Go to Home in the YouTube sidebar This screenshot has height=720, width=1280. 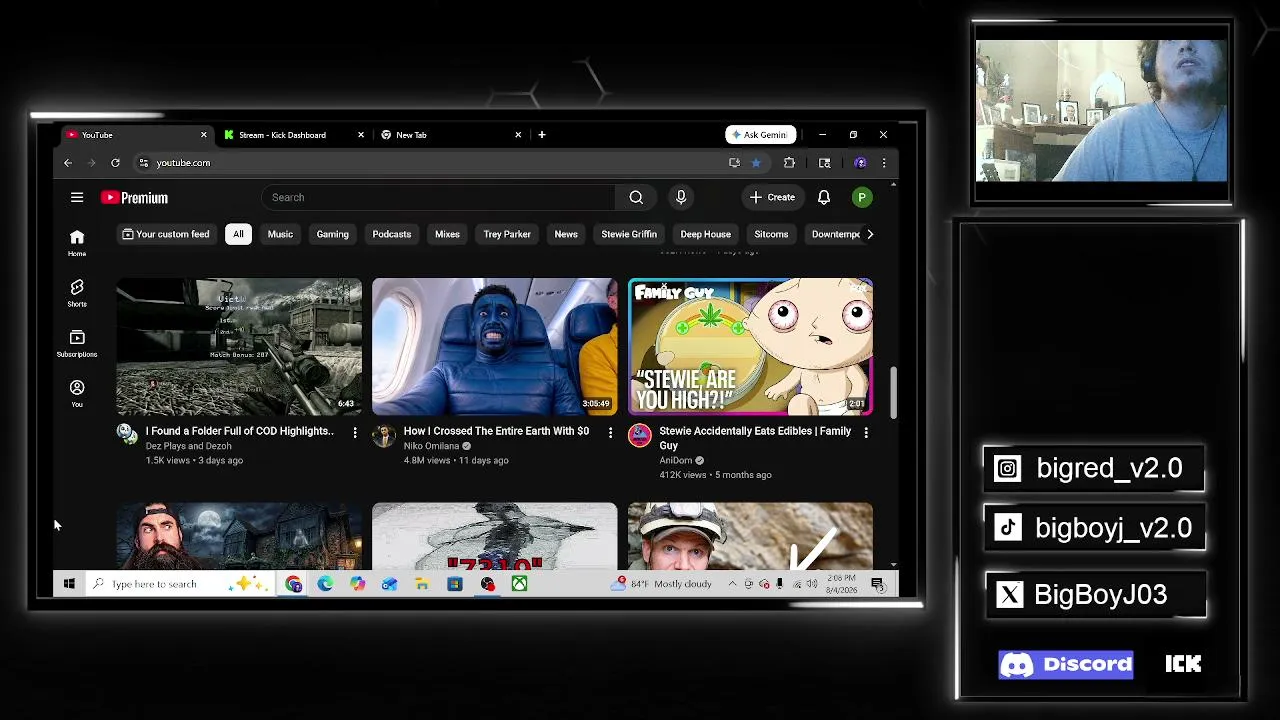tap(77, 243)
